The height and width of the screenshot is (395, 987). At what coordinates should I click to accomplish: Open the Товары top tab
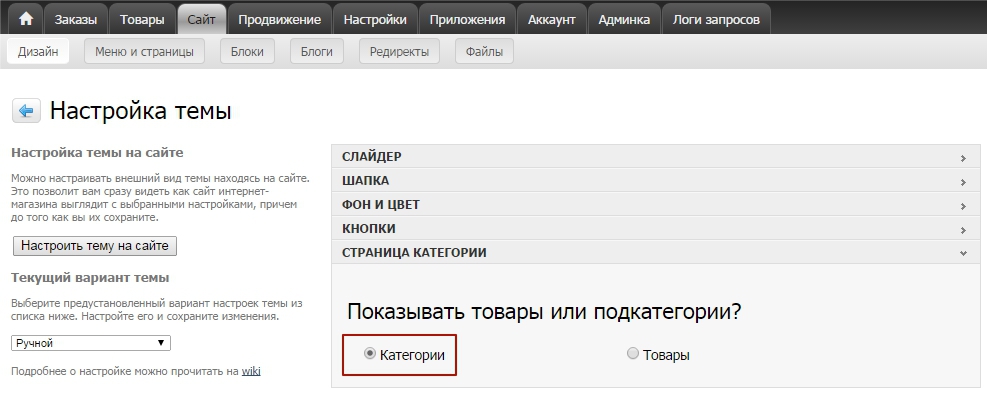pos(142,19)
